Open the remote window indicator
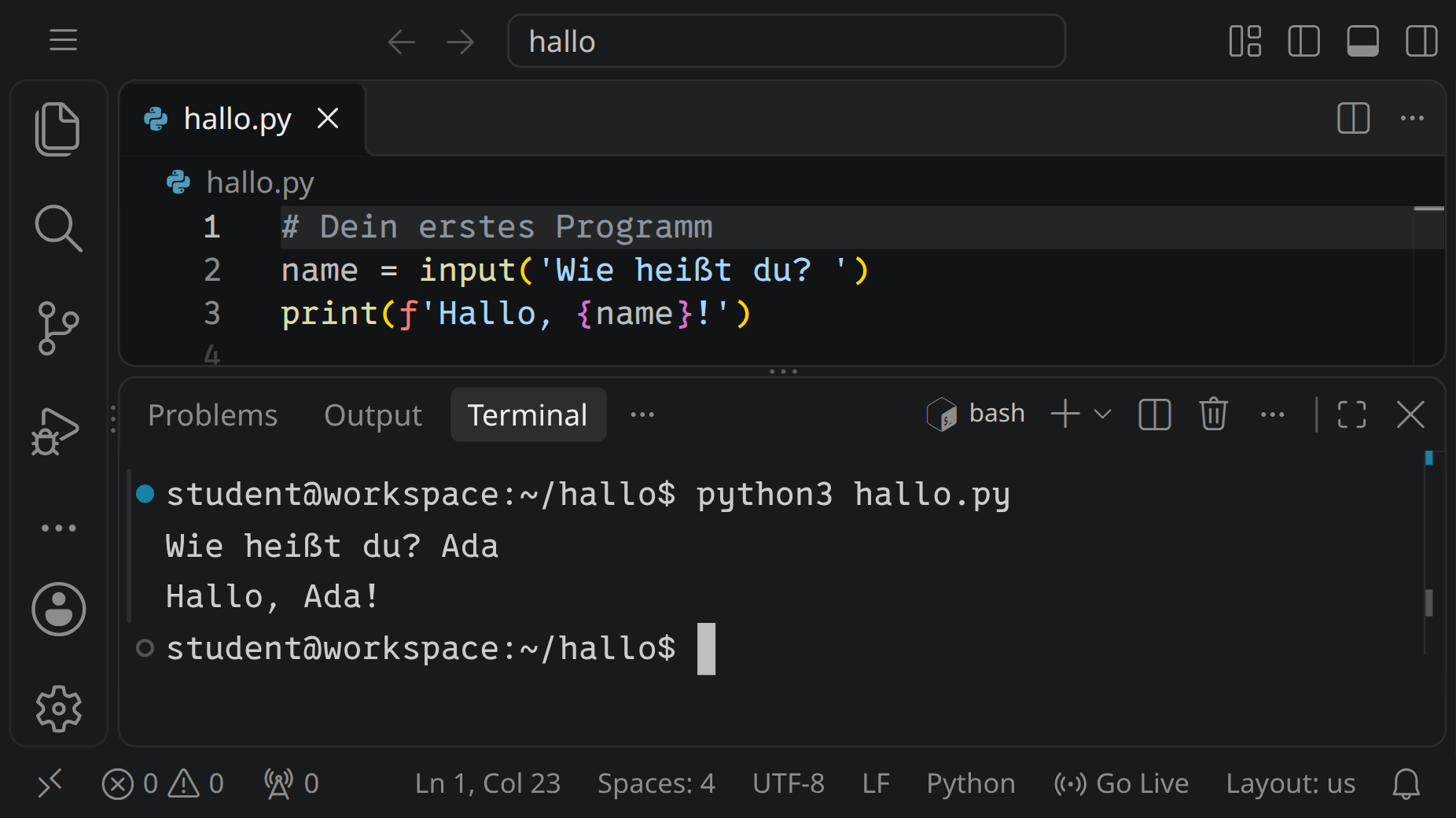The width and height of the screenshot is (1456, 818). (x=50, y=783)
